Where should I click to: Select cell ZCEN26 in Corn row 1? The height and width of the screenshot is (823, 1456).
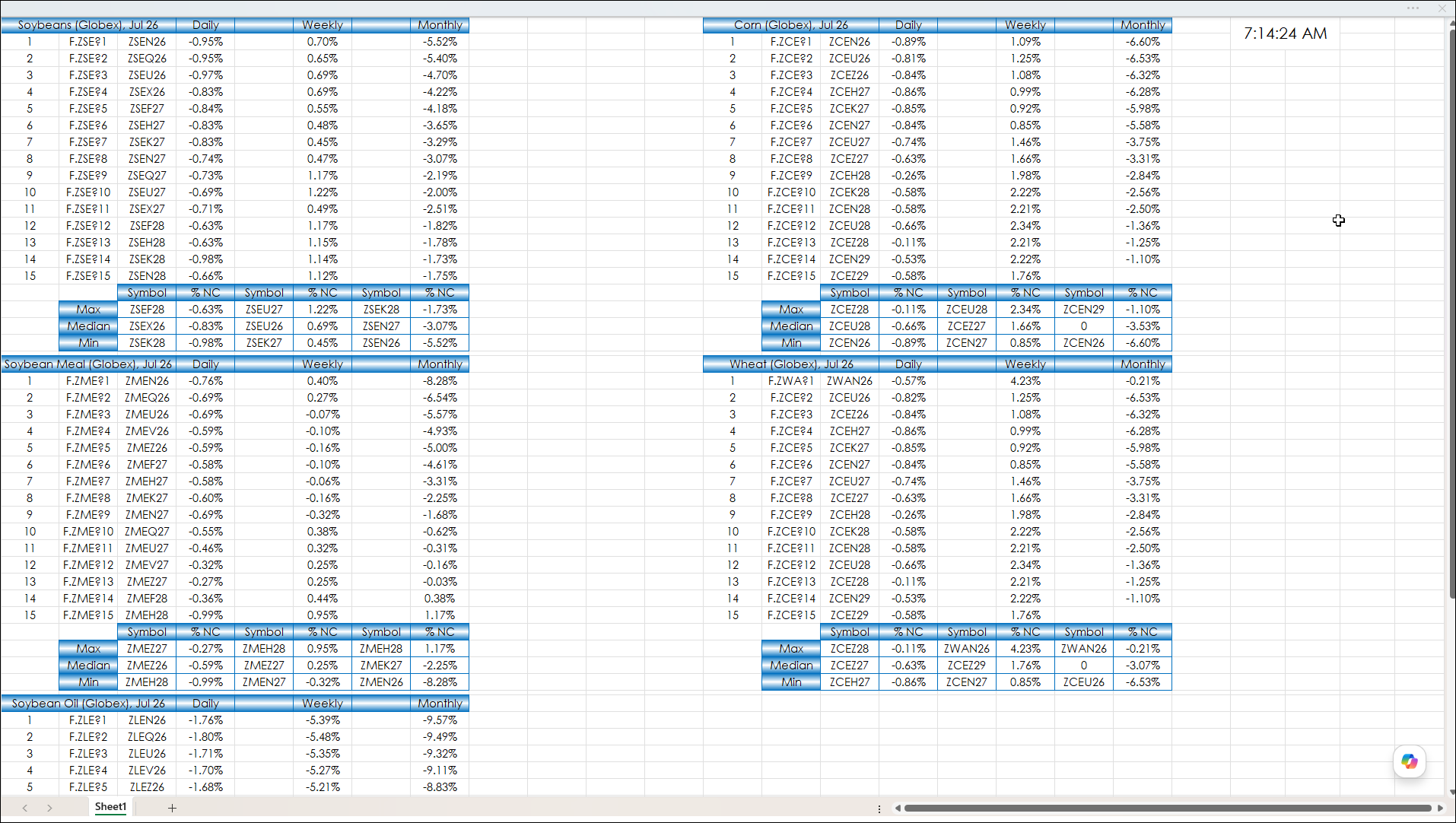[x=850, y=42]
